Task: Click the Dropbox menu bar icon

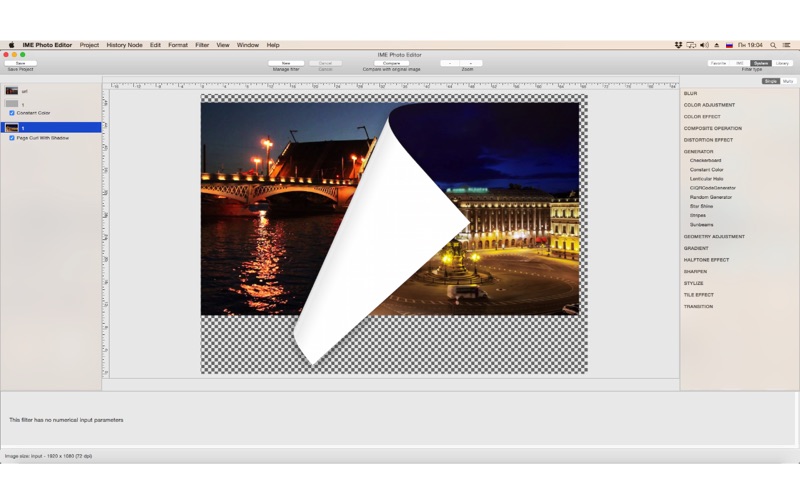Action: 678,45
